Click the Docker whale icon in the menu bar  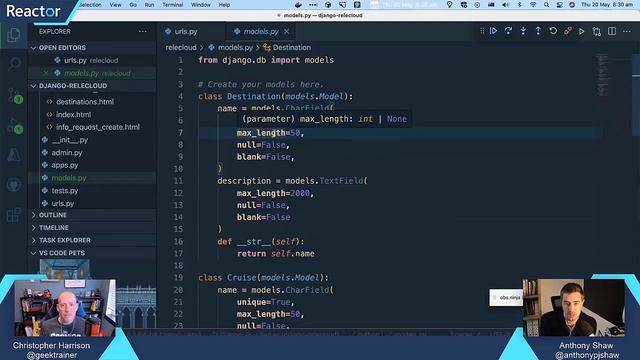pyautogui.click(x=298, y=5)
